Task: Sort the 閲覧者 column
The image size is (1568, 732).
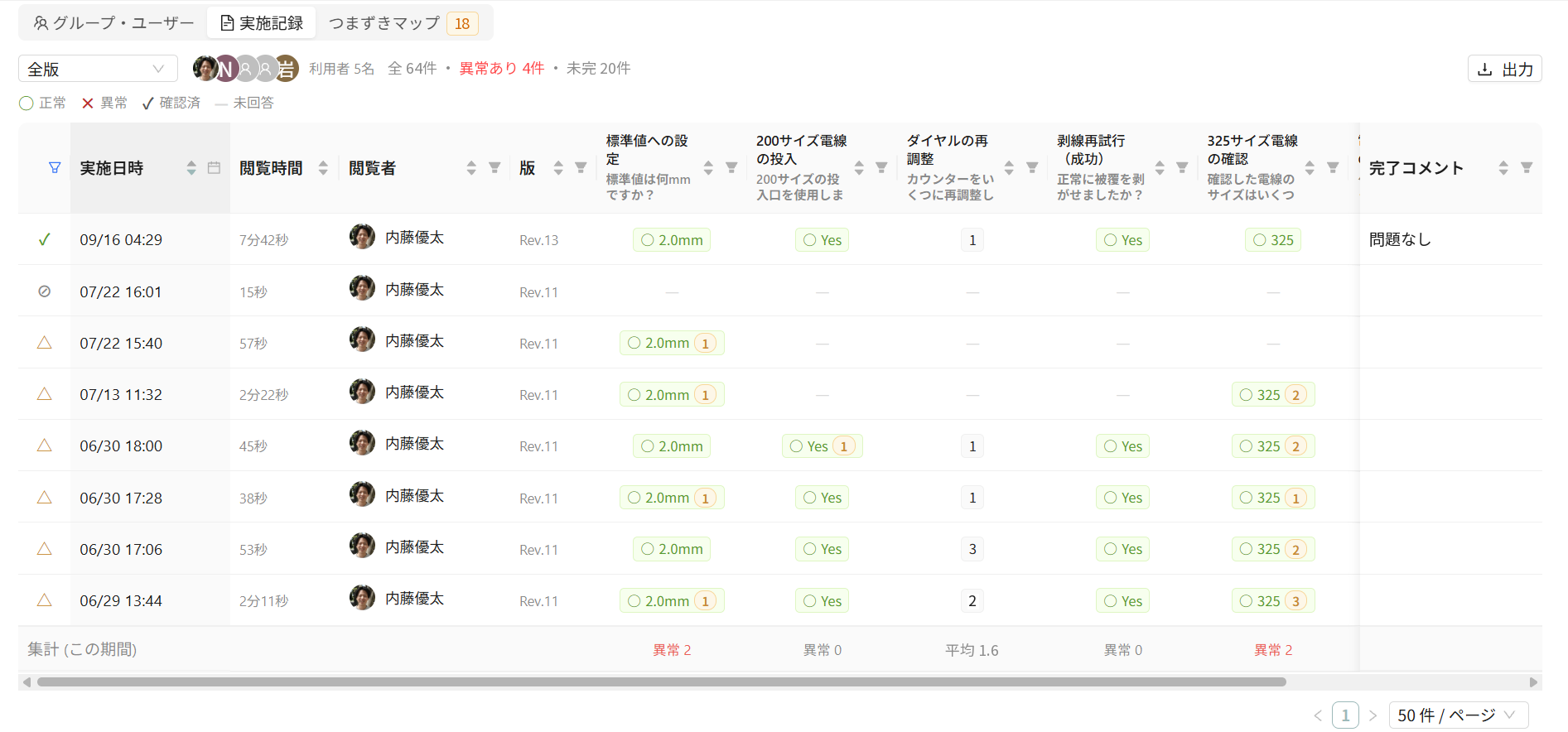Action: tap(471, 168)
